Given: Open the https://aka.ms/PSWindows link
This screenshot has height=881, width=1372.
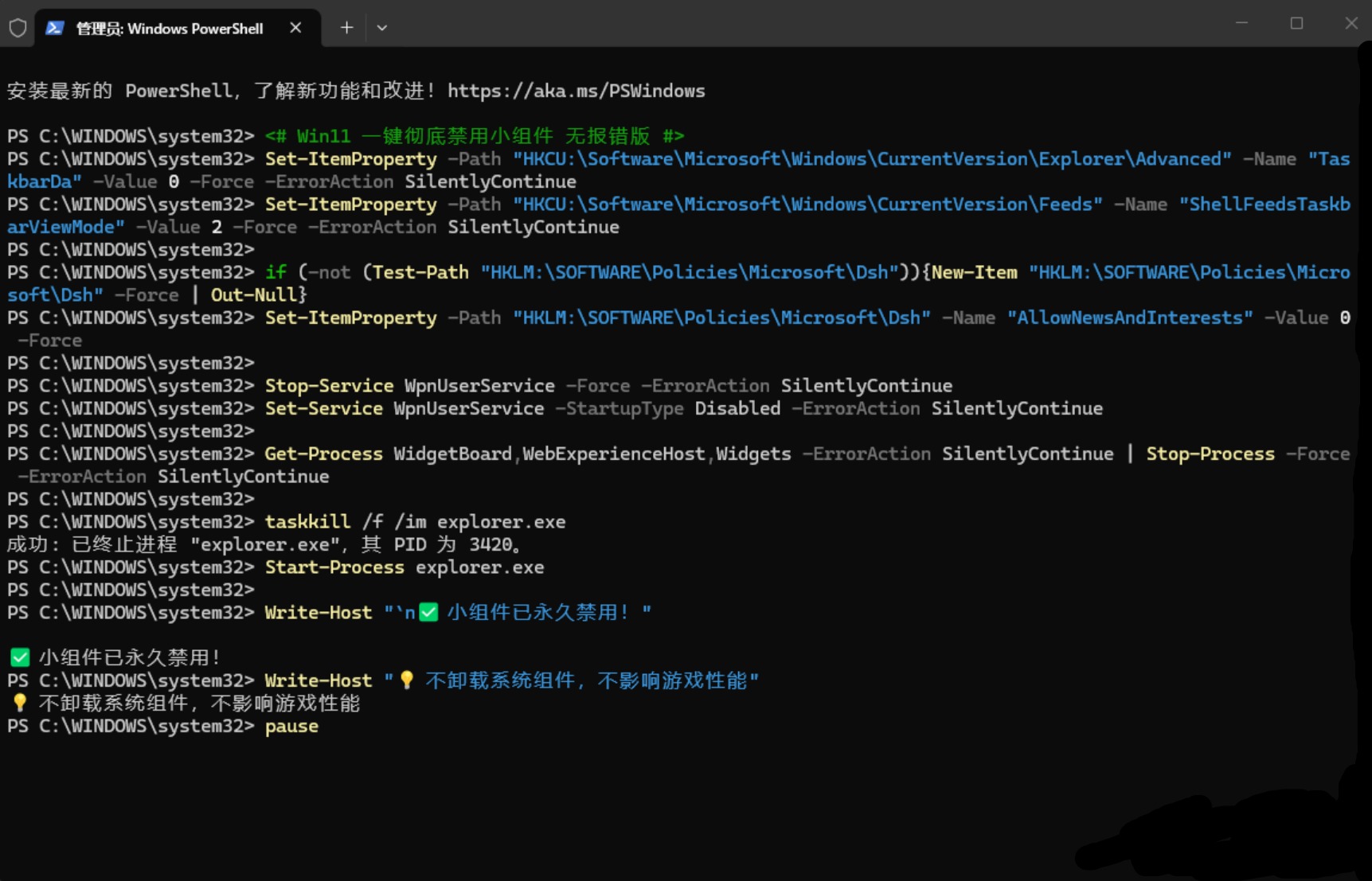Looking at the screenshot, I should point(576,91).
